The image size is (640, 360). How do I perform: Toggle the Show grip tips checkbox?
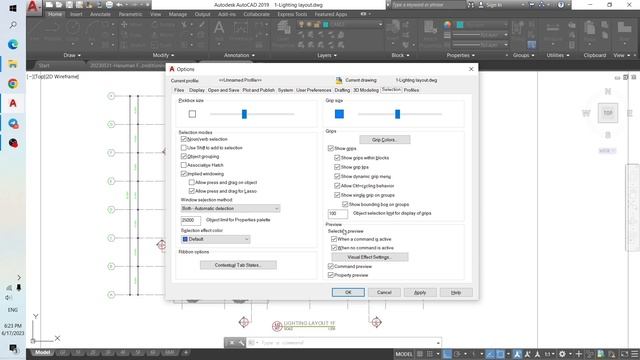pyautogui.click(x=337, y=167)
